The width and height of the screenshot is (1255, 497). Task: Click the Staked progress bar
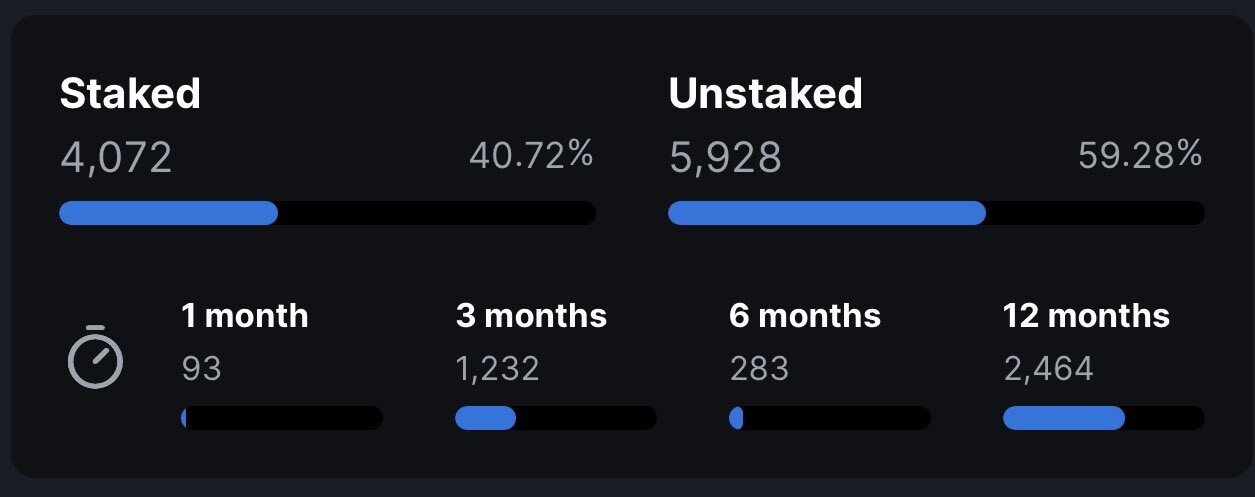[x=327, y=213]
